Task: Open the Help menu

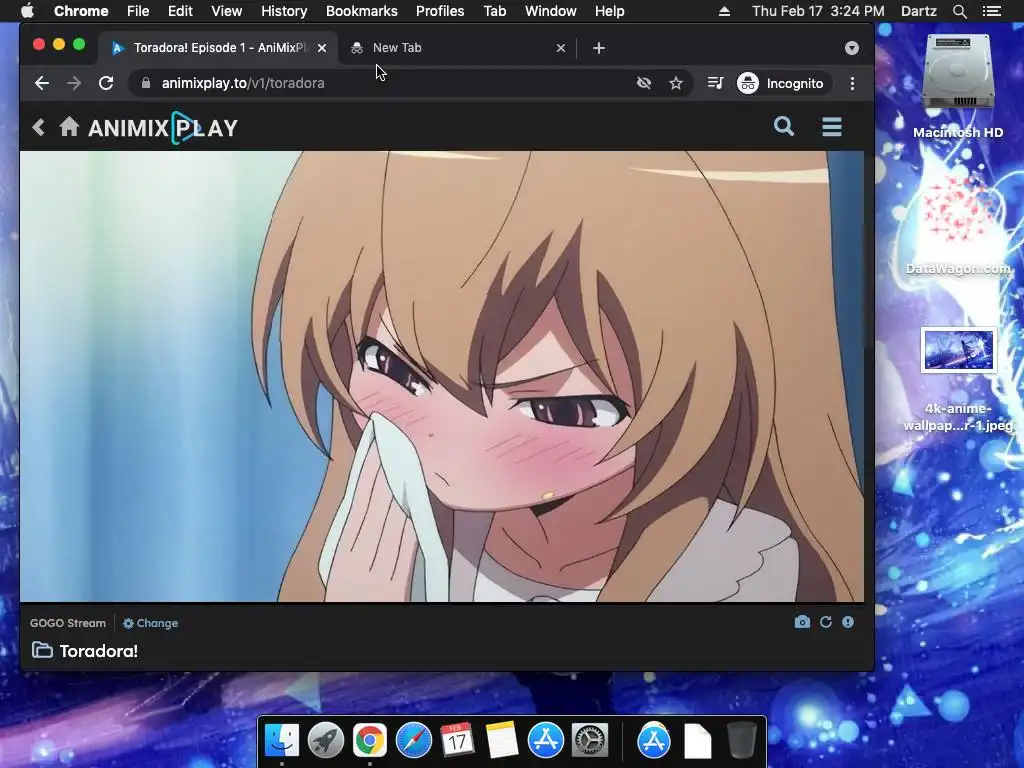Action: pos(609,11)
